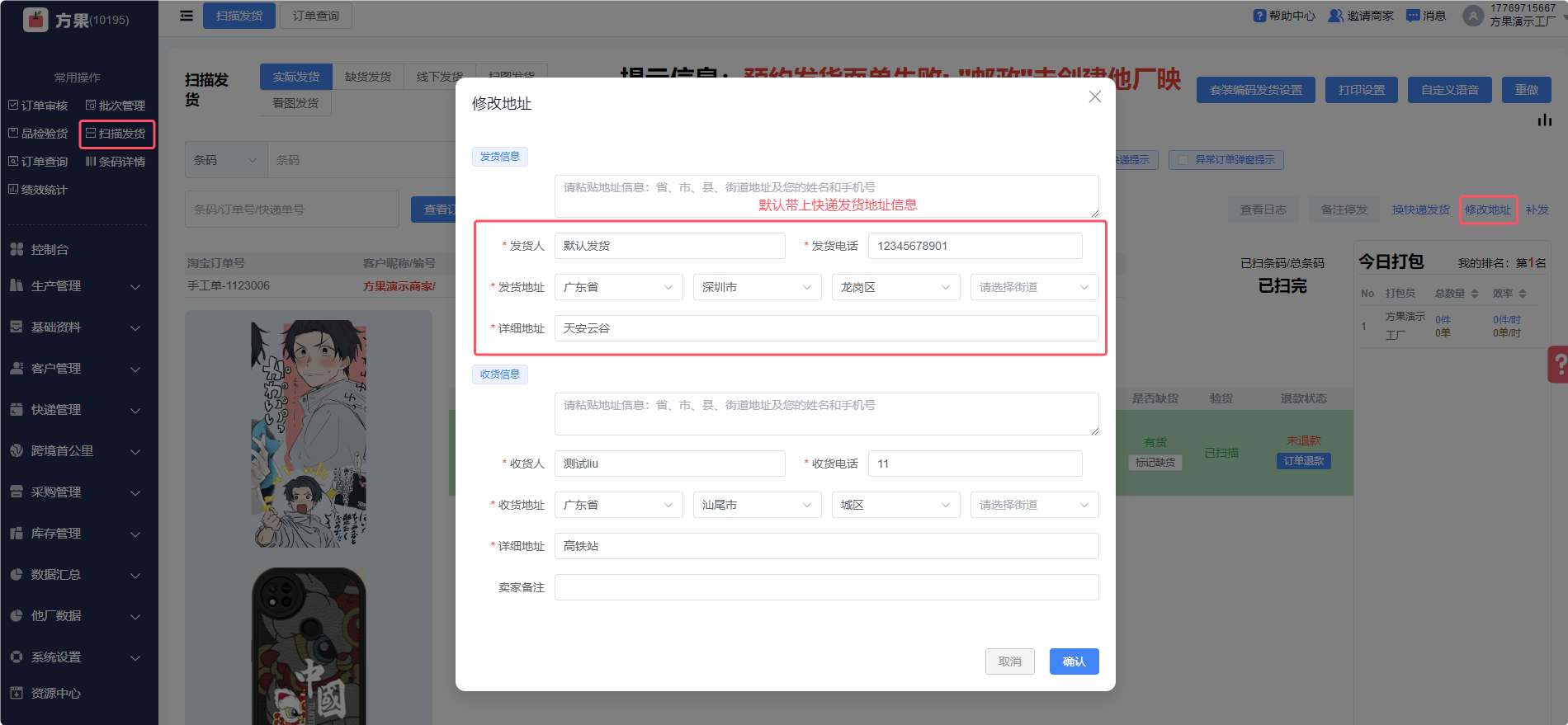The height and width of the screenshot is (725, 1568).
Task: Switch to the 缺货发货 tab
Action: 368,77
